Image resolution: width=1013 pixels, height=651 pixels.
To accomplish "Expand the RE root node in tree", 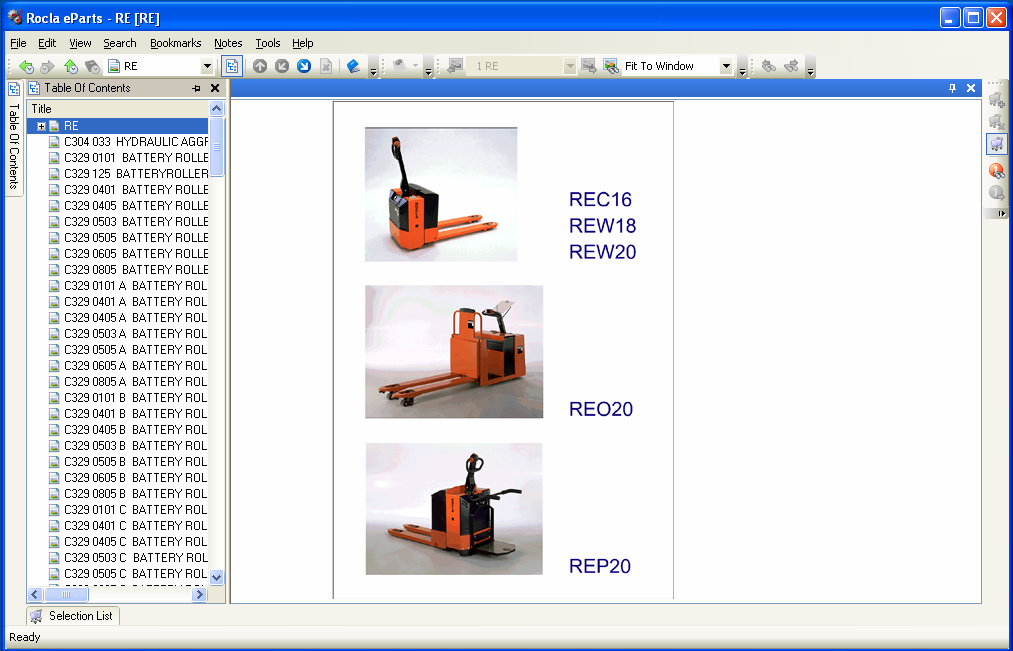I will 41,126.
